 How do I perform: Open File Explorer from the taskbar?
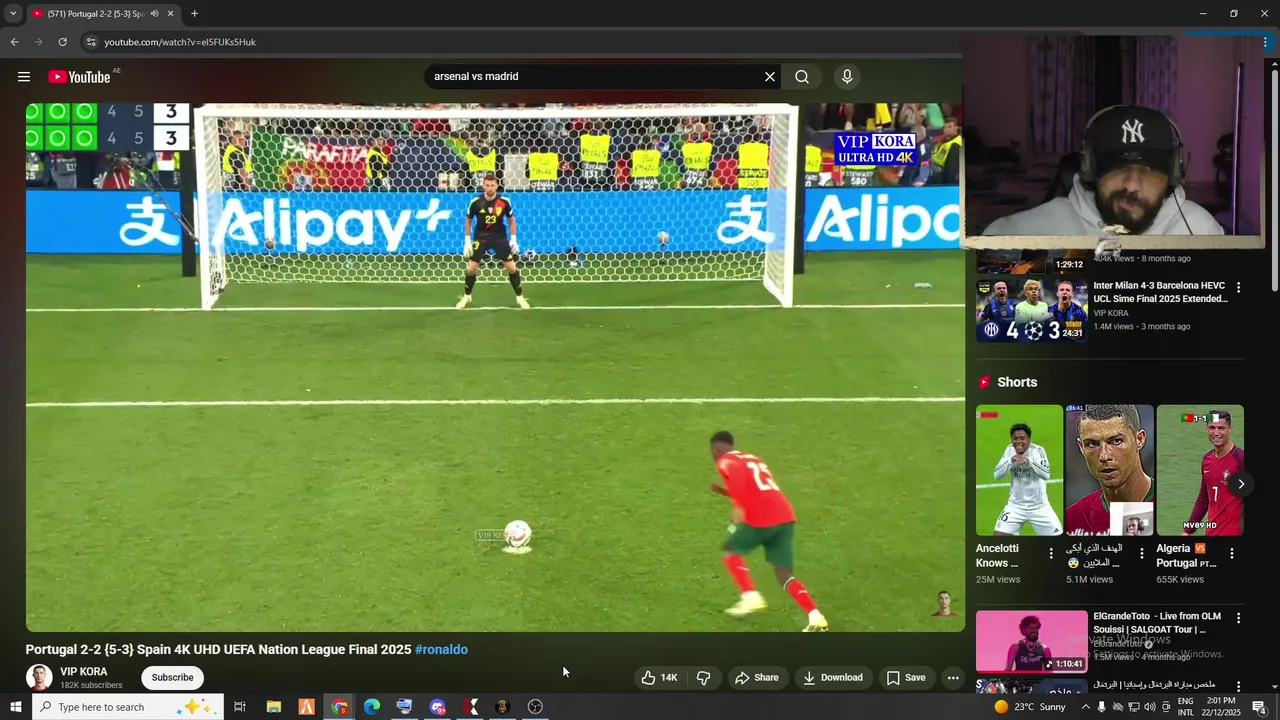coord(273,707)
